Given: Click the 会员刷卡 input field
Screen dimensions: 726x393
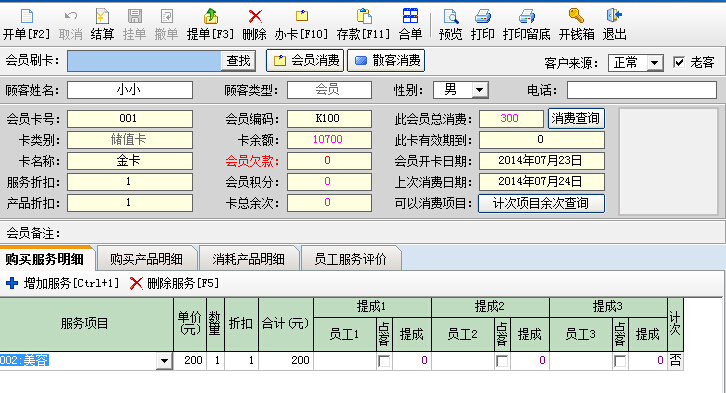Looking at the screenshot, I should point(144,61).
